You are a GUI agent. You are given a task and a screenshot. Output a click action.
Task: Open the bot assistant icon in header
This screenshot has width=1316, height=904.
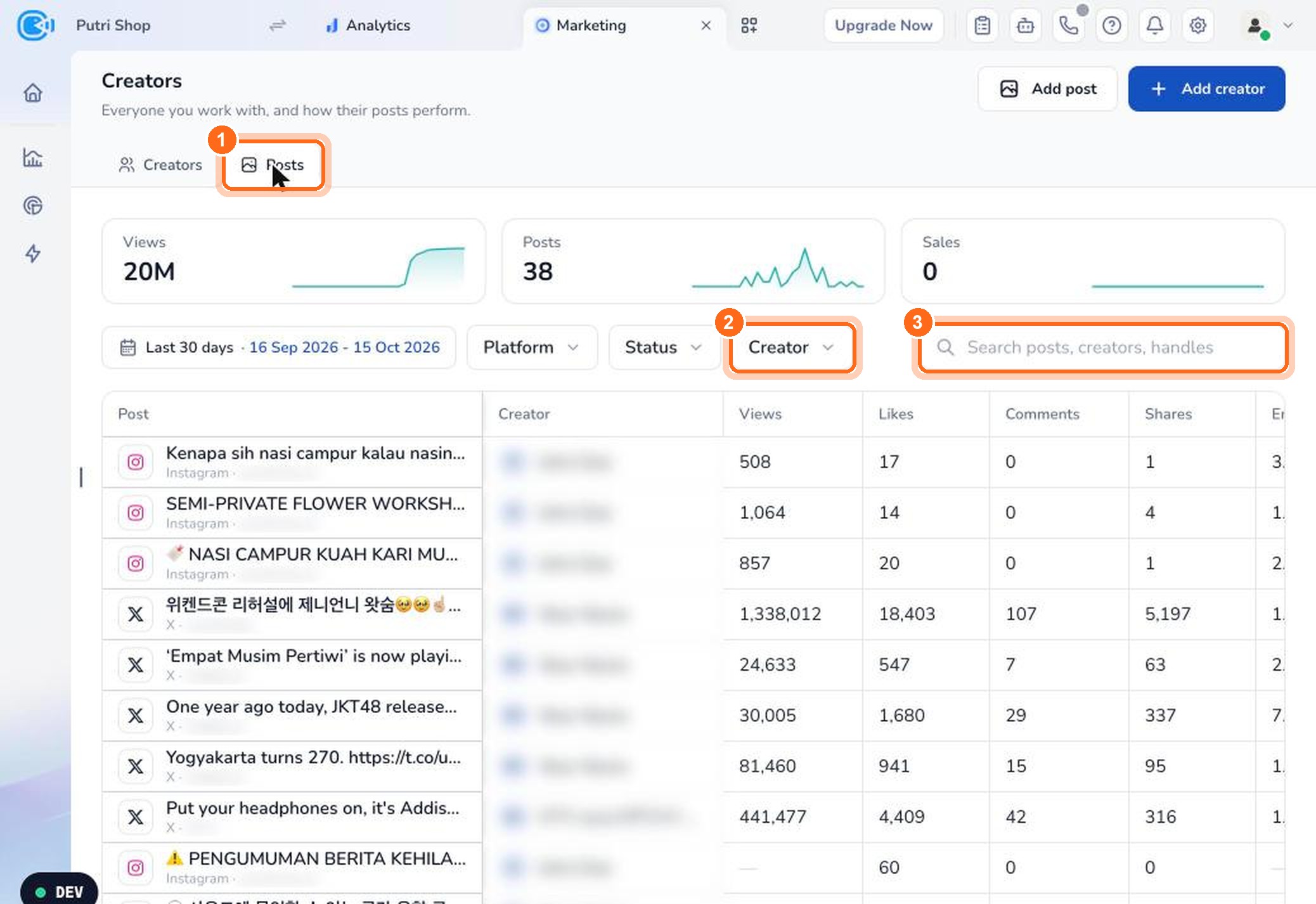(1026, 25)
